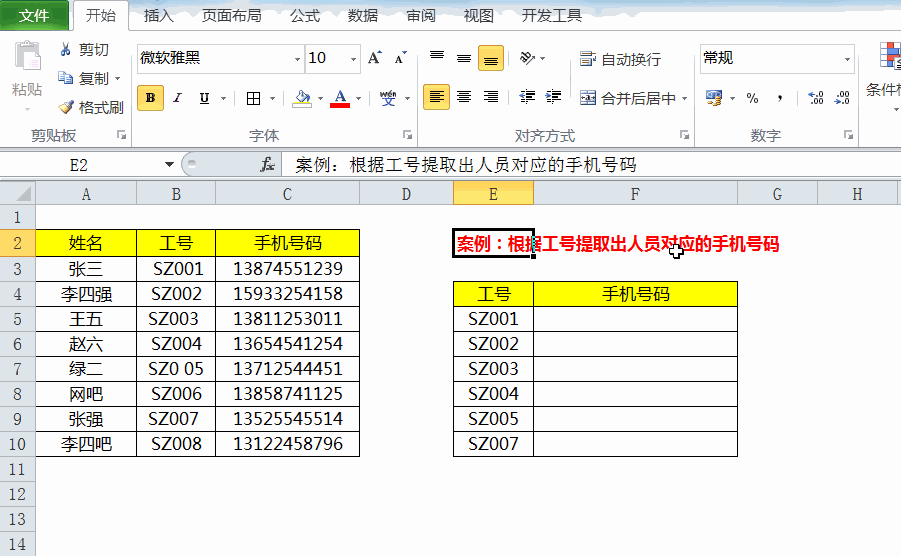Toggle Bold formatting
This screenshot has height=556, width=901.
tap(151, 98)
